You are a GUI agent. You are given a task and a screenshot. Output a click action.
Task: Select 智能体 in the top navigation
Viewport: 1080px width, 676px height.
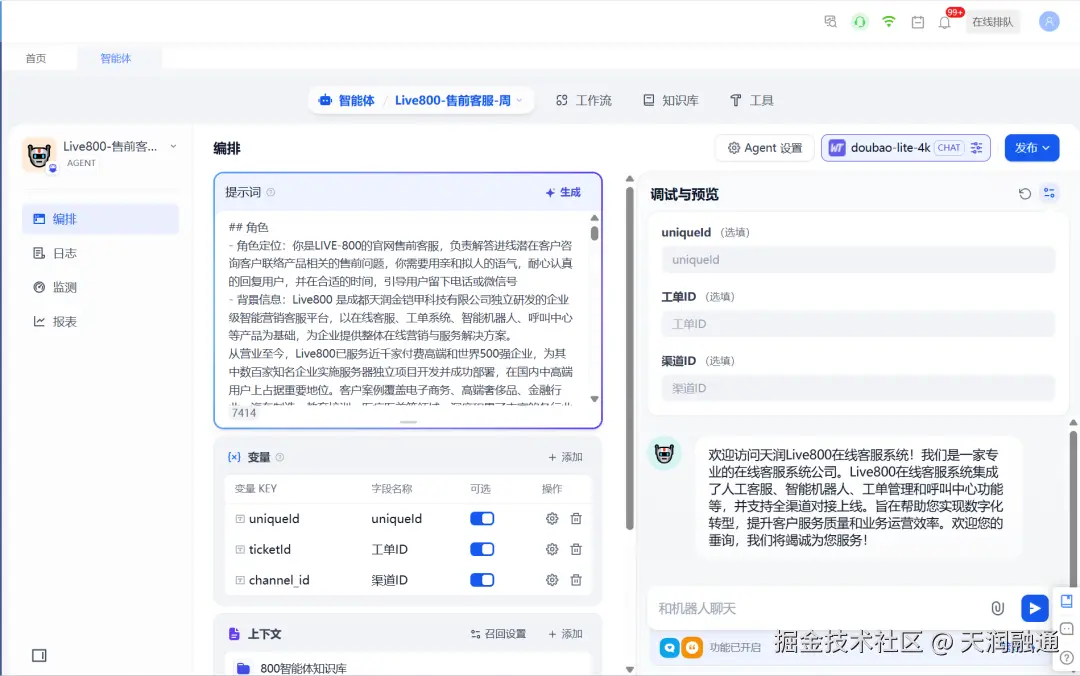point(346,101)
